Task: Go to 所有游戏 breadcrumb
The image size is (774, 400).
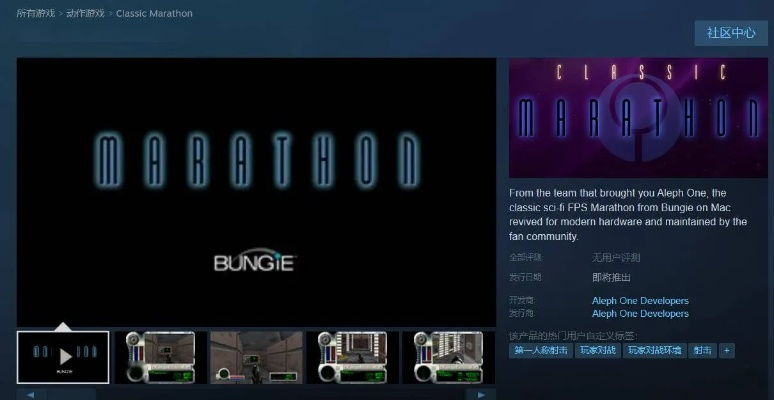Action: click(36, 14)
